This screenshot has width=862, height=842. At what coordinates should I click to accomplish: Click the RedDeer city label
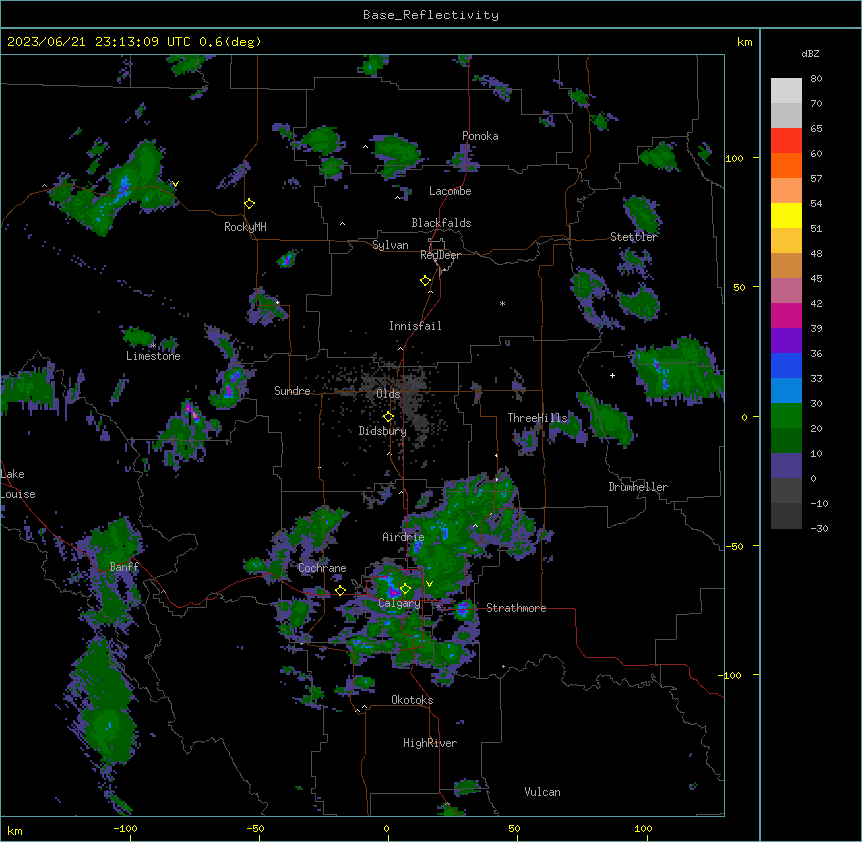pos(440,255)
